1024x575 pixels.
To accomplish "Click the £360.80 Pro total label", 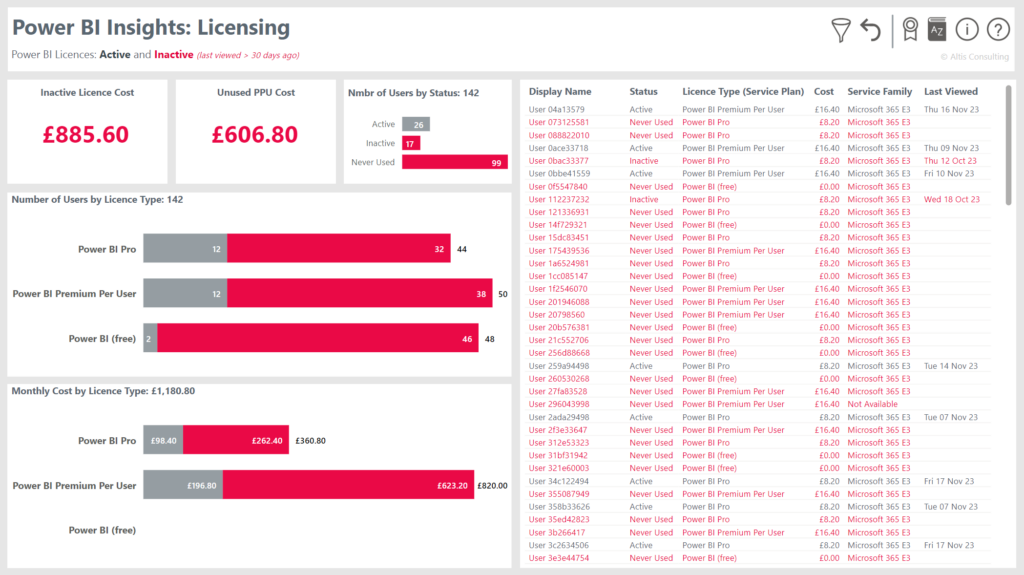I will pos(310,440).
